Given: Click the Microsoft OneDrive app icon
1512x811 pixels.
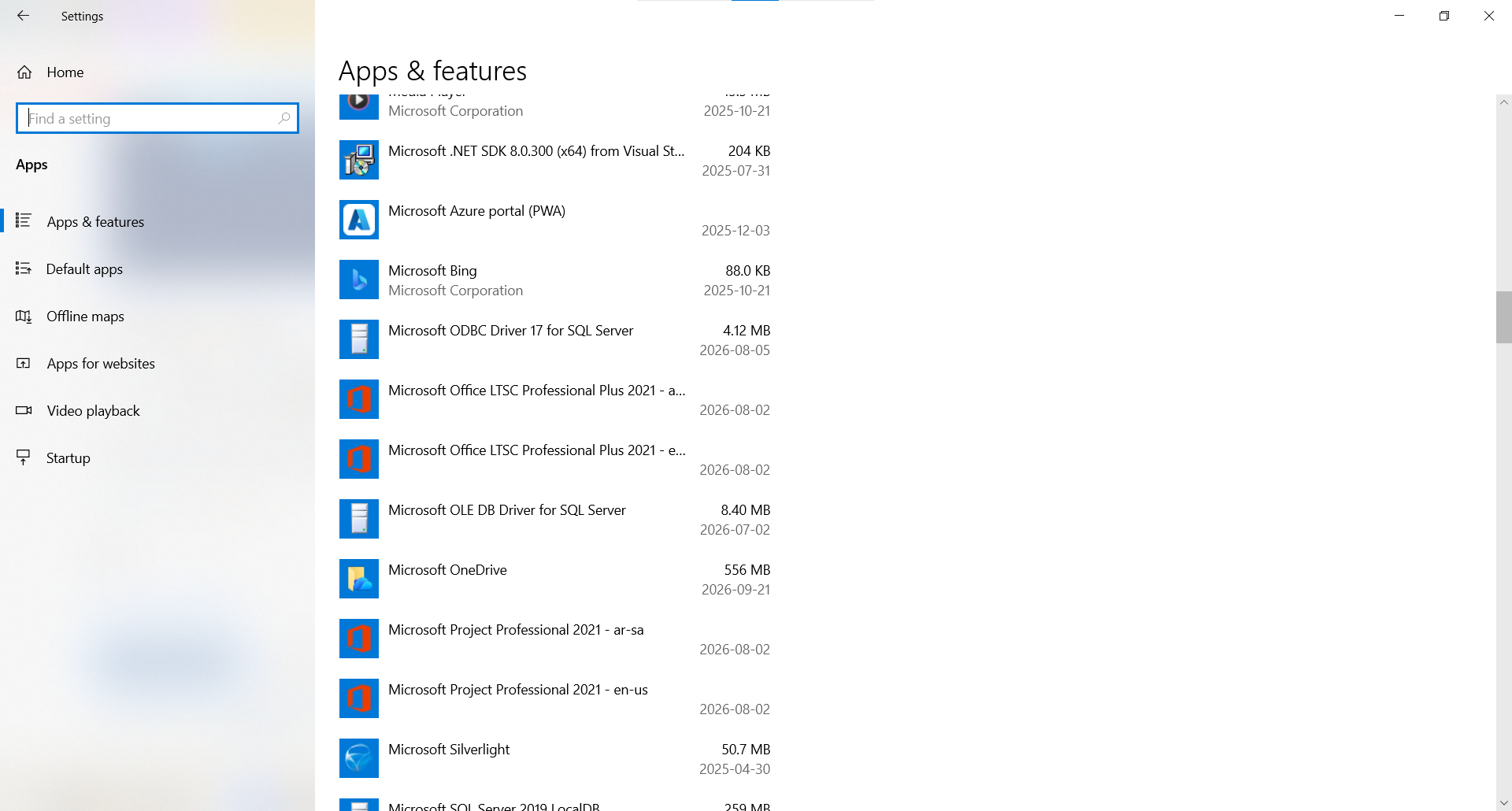Looking at the screenshot, I should [x=359, y=579].
